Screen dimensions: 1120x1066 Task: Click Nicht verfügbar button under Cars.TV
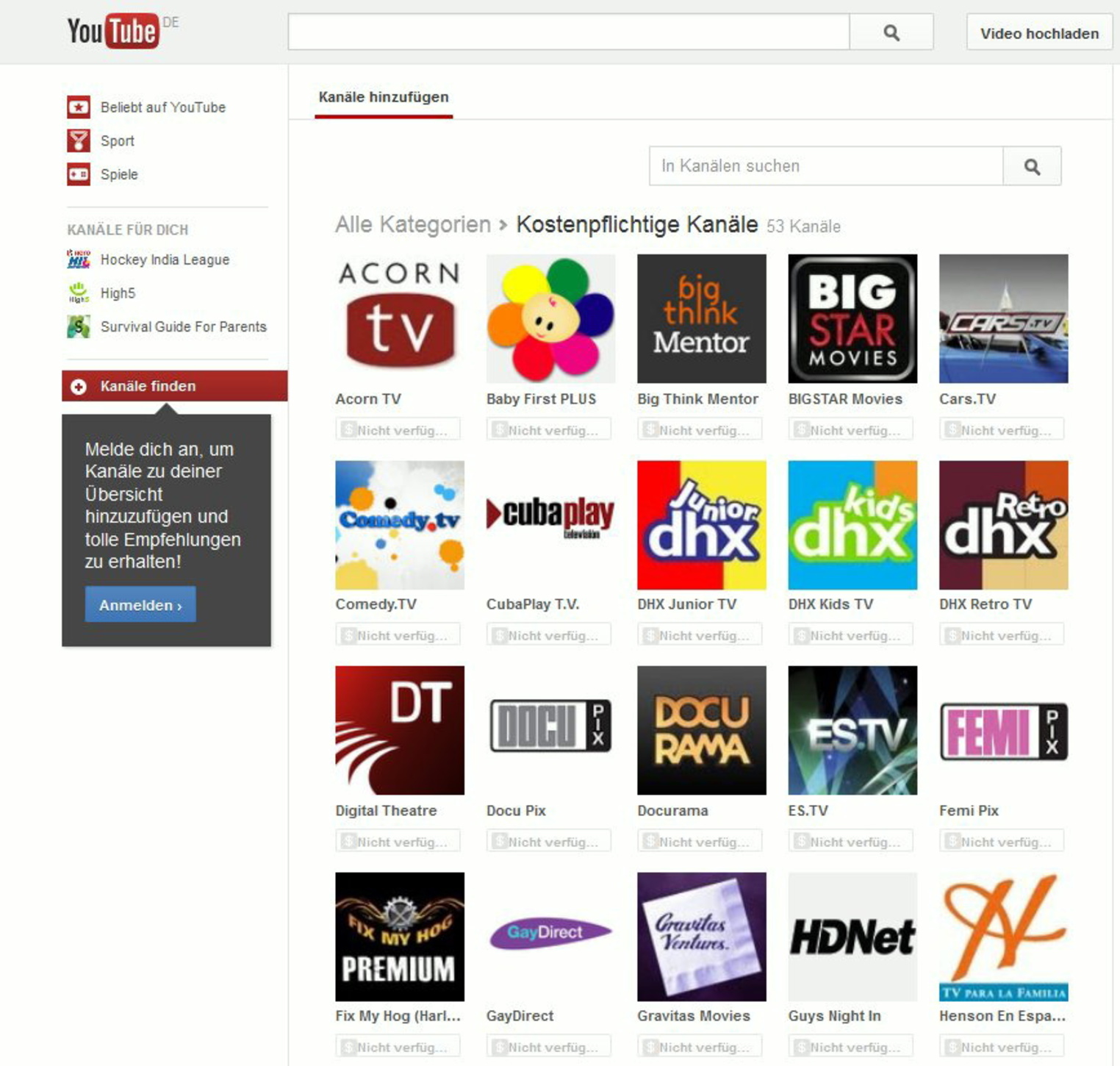point(1002,429)
